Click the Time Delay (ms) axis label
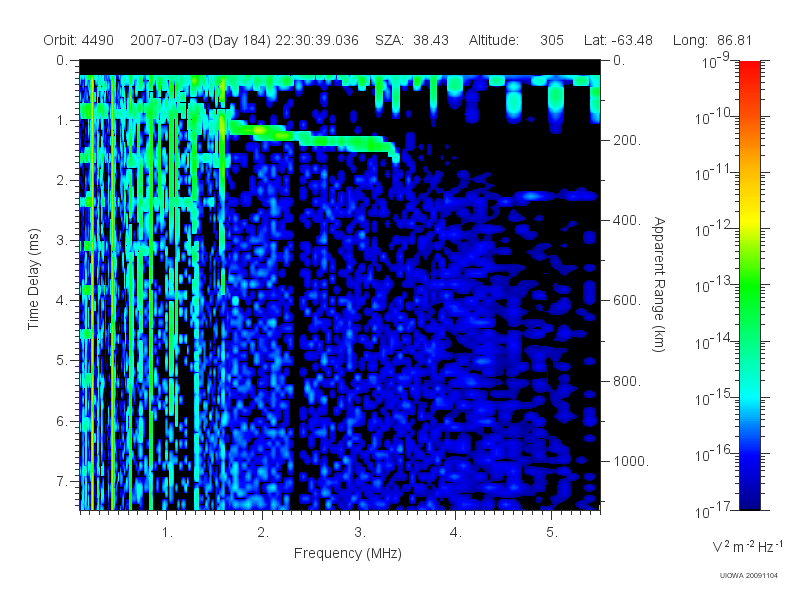This screenshot has width=800, height=600. [x=33, y=279]
